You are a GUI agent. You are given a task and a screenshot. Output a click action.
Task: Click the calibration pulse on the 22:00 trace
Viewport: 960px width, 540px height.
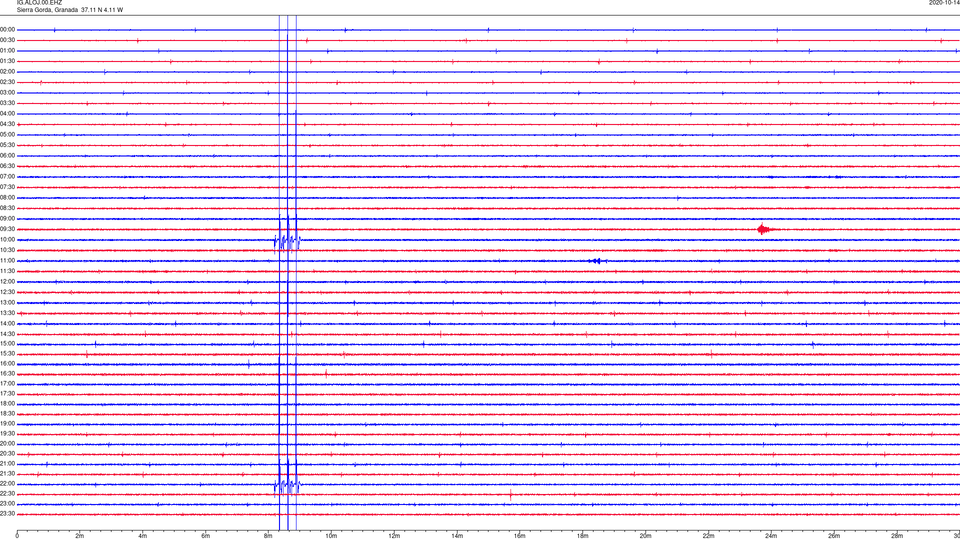[287, 486]
